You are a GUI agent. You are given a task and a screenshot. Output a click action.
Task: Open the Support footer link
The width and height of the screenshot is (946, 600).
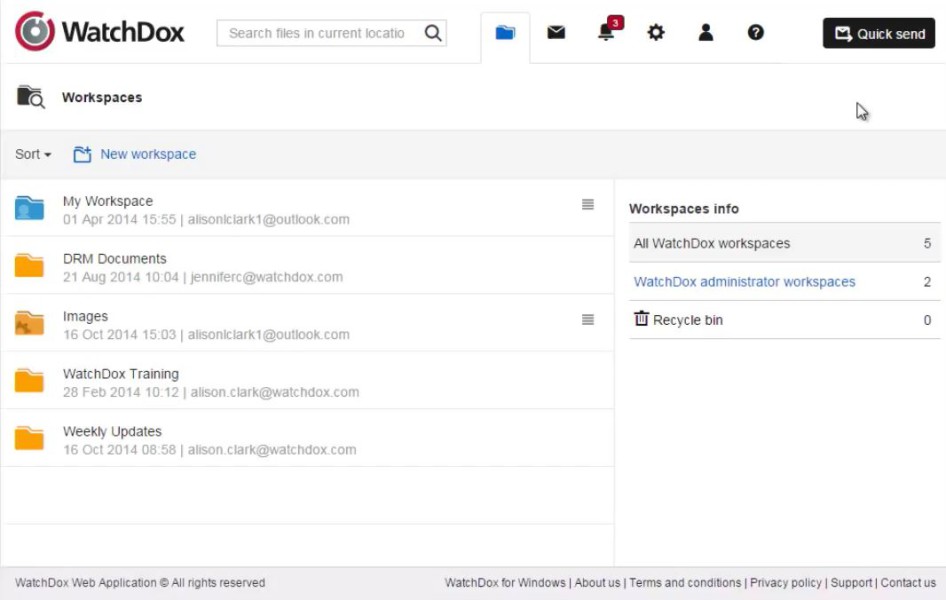(851, 583)
